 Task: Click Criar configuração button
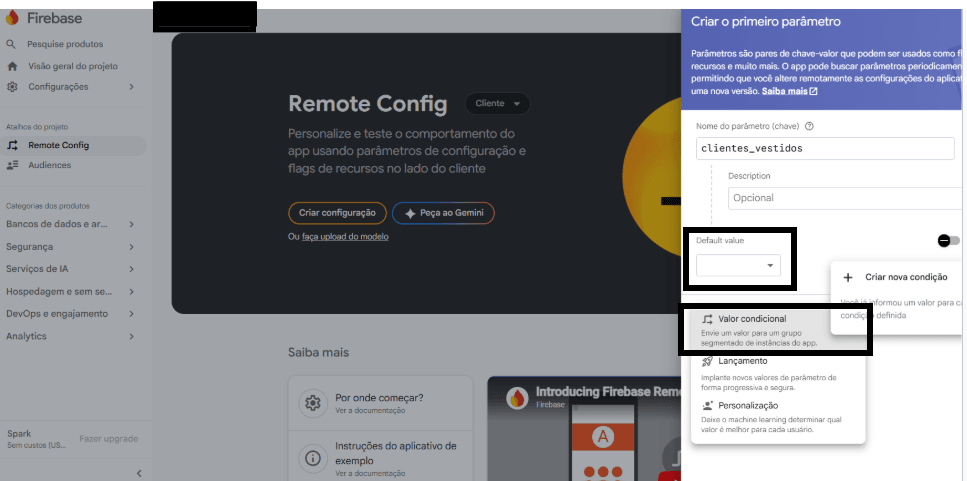tap(337, 213)
